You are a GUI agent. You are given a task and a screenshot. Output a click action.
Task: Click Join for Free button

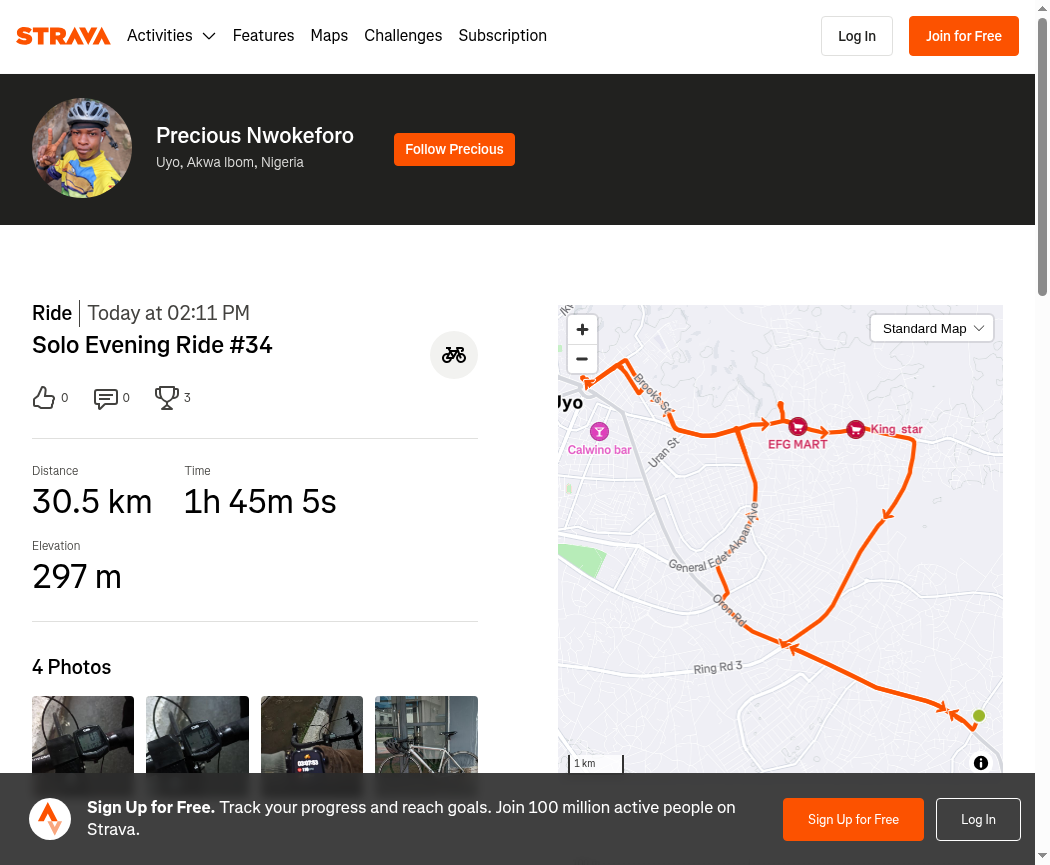click(963, 36)
